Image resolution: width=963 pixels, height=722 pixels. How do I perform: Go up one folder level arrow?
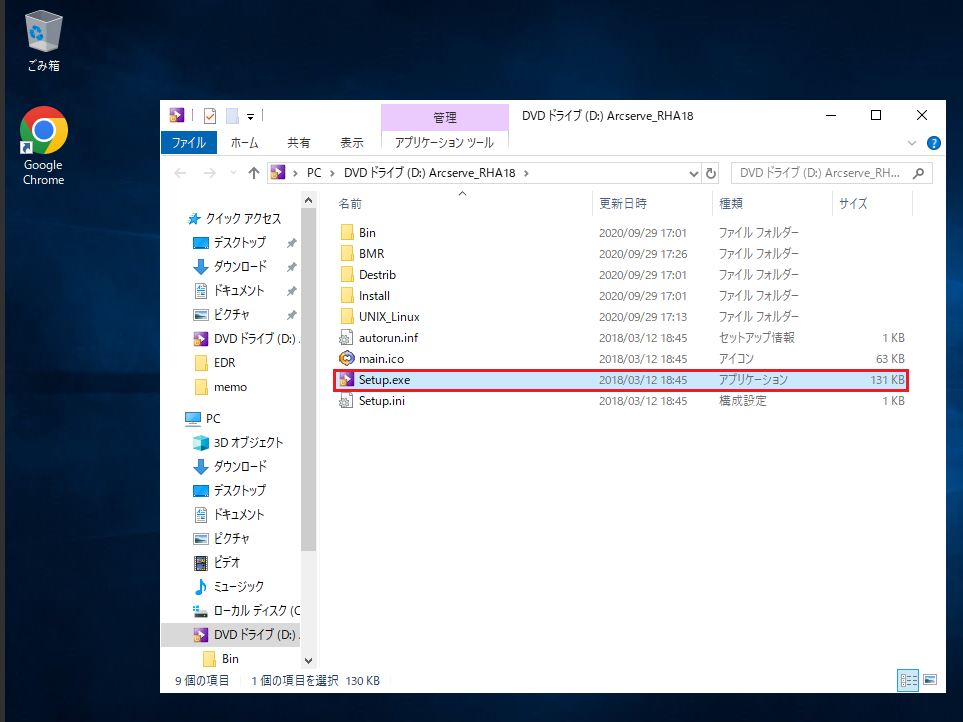(x=254, y=173)
